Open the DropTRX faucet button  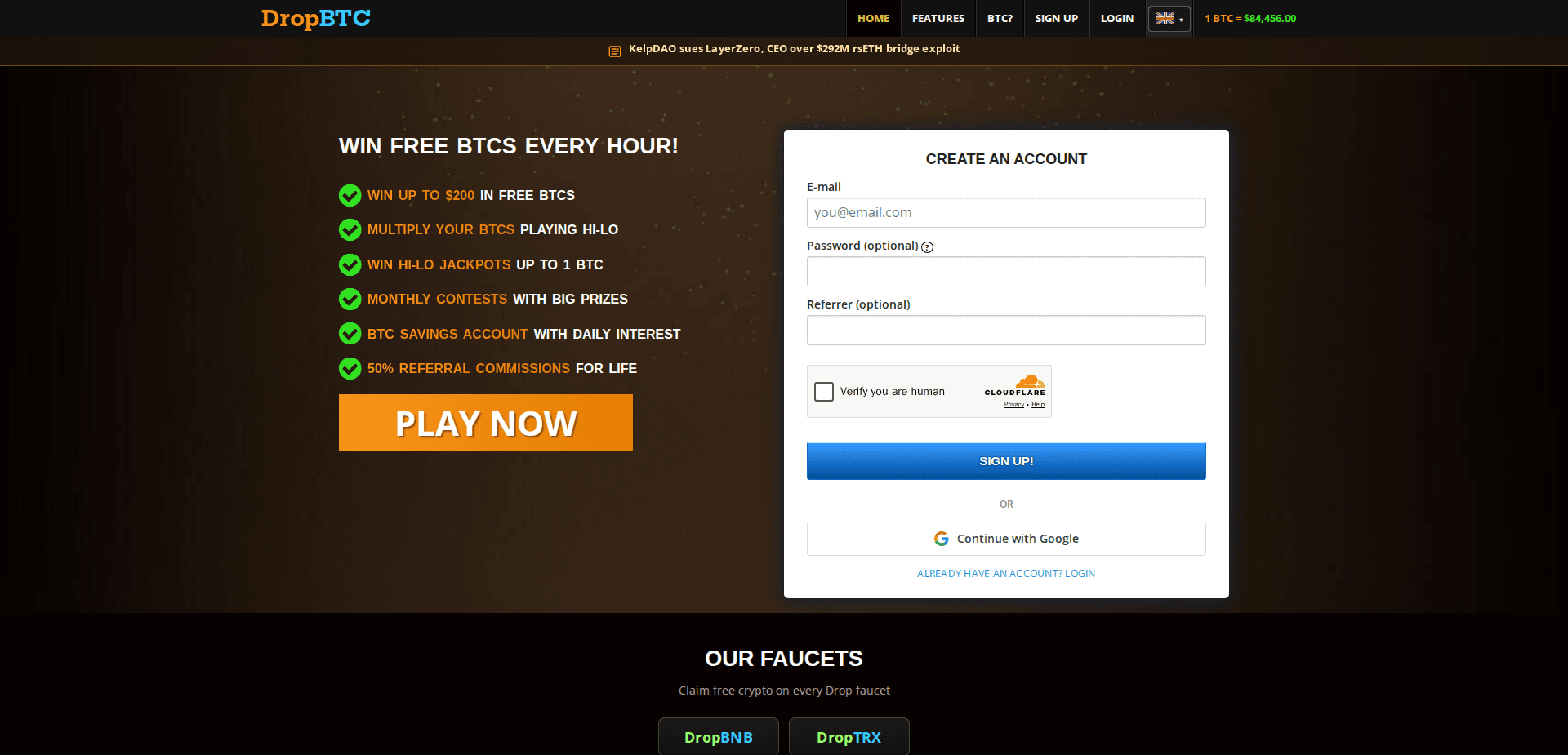coord(849,737)
